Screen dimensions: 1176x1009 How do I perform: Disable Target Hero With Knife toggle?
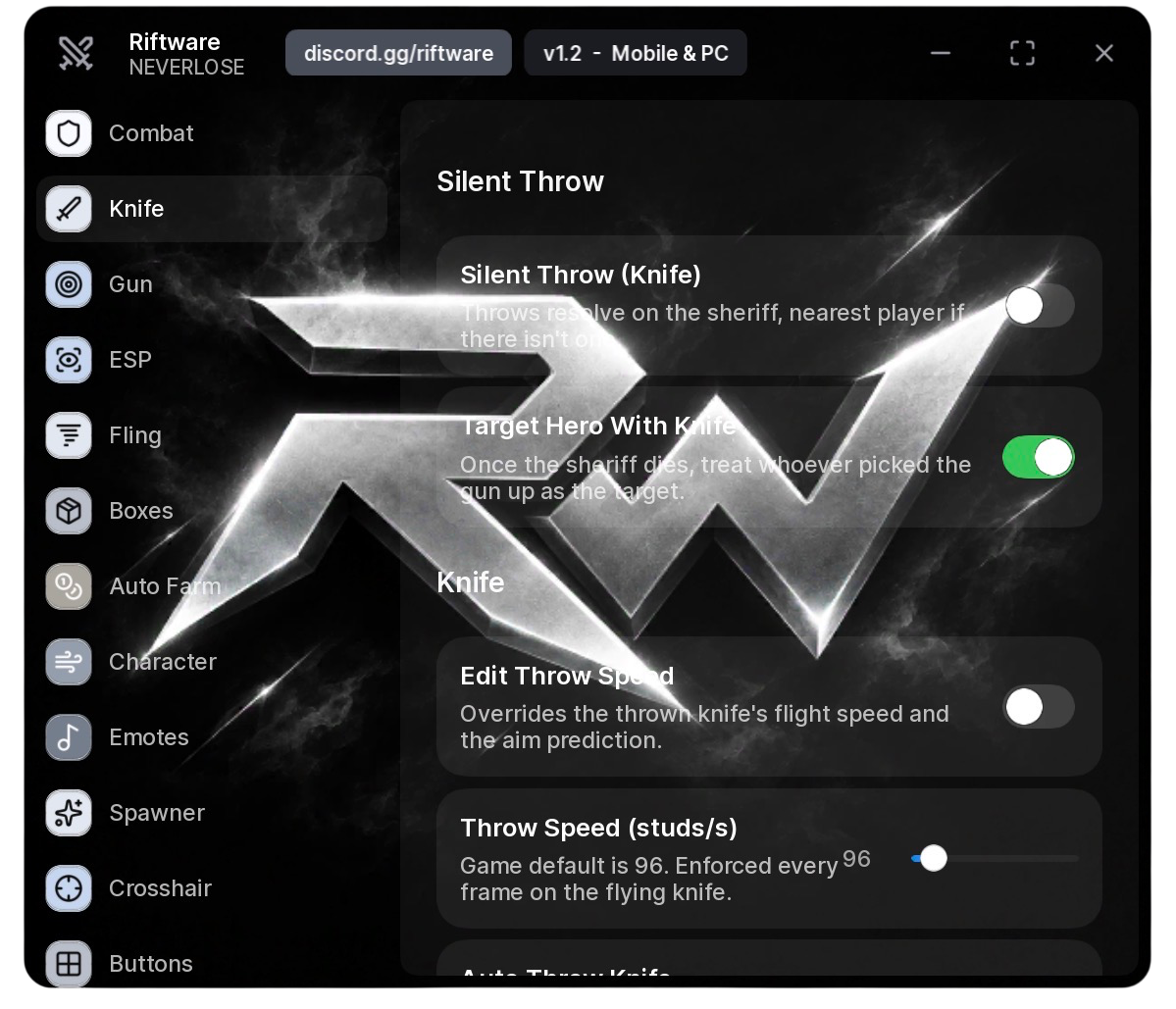tap(1039, 457)
